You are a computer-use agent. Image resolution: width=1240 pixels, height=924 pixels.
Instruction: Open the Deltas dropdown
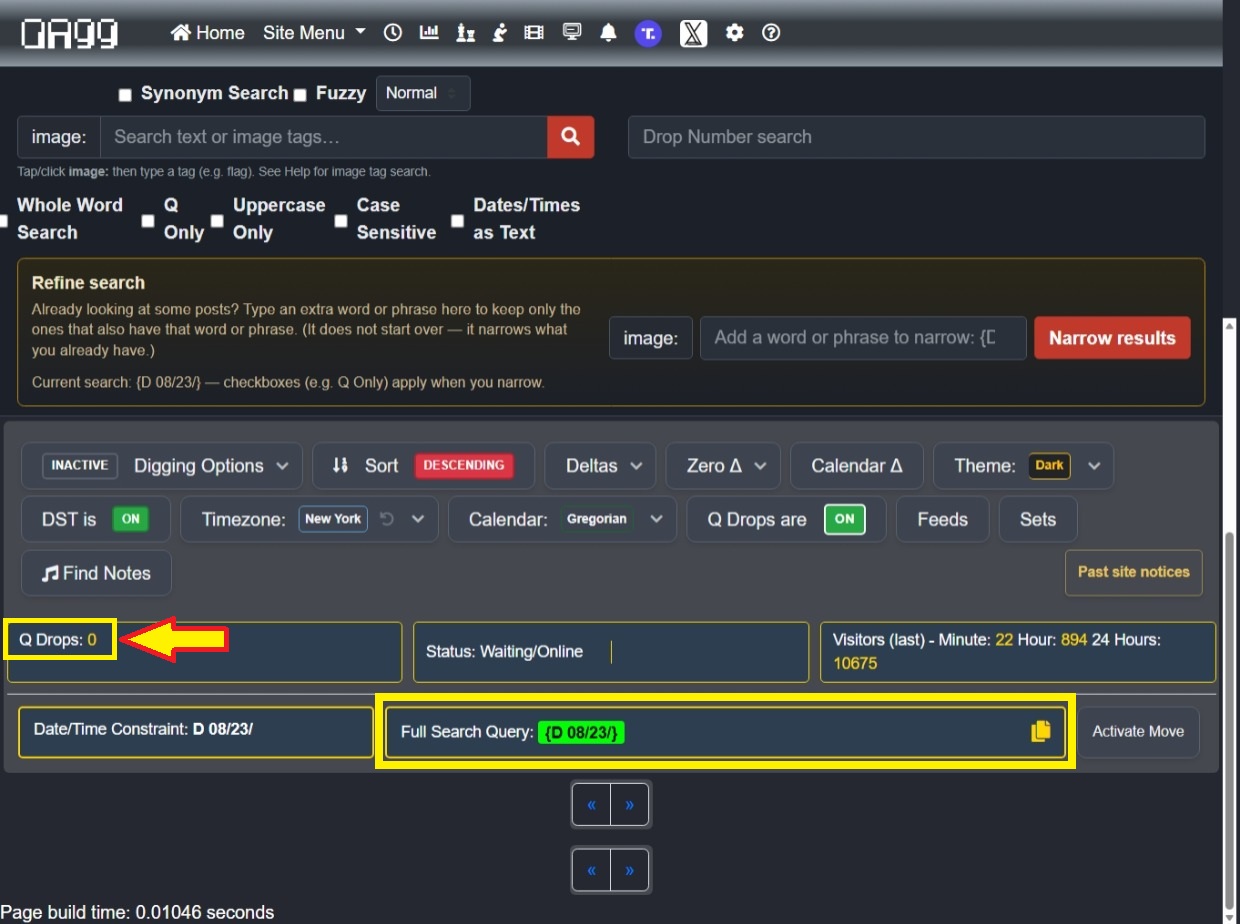point(600,466)
